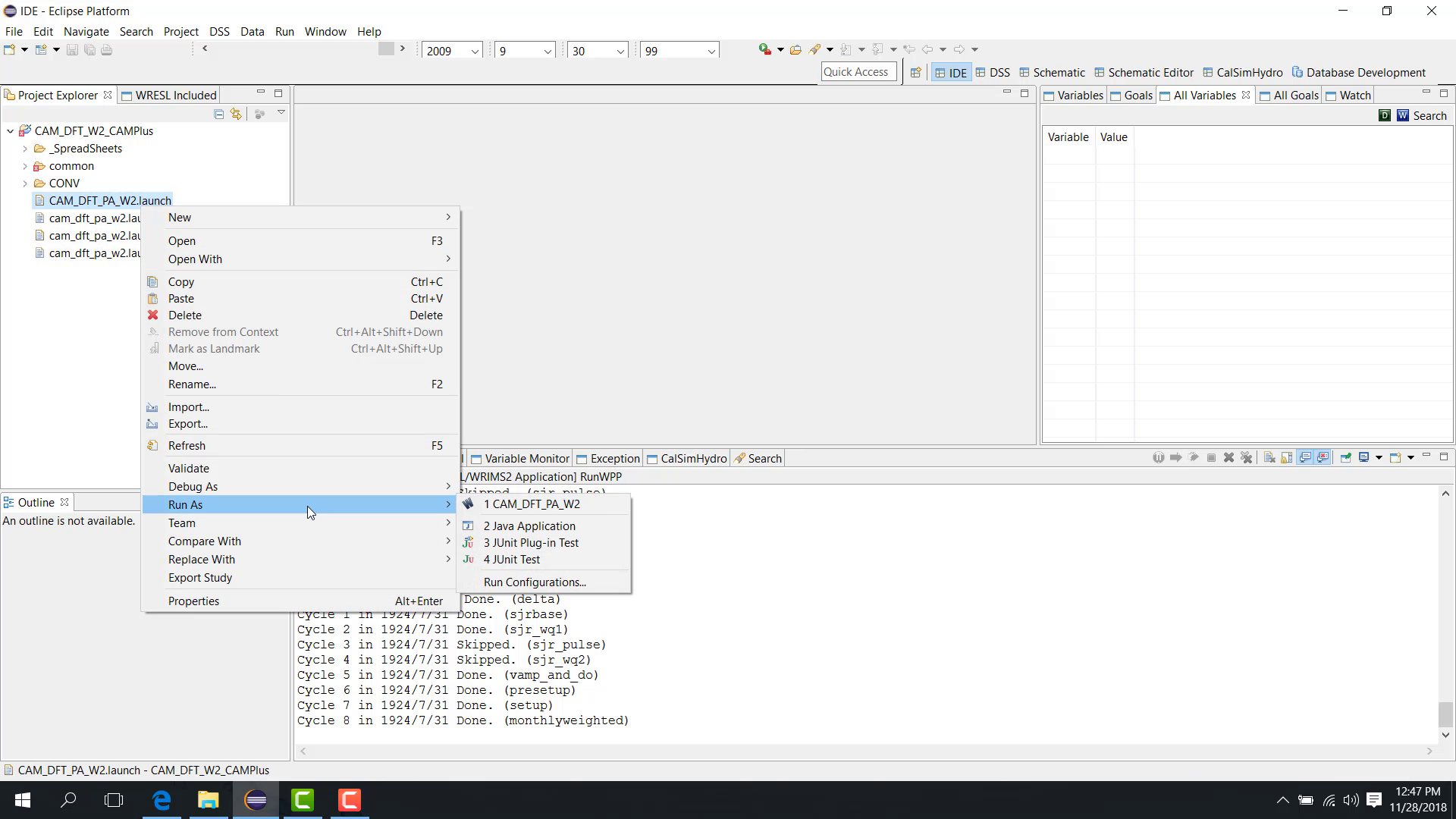The image size is (1456, 819).
Task: Toggle show console on standard output
Action: pyautogui.click(x=1305, y=458)
